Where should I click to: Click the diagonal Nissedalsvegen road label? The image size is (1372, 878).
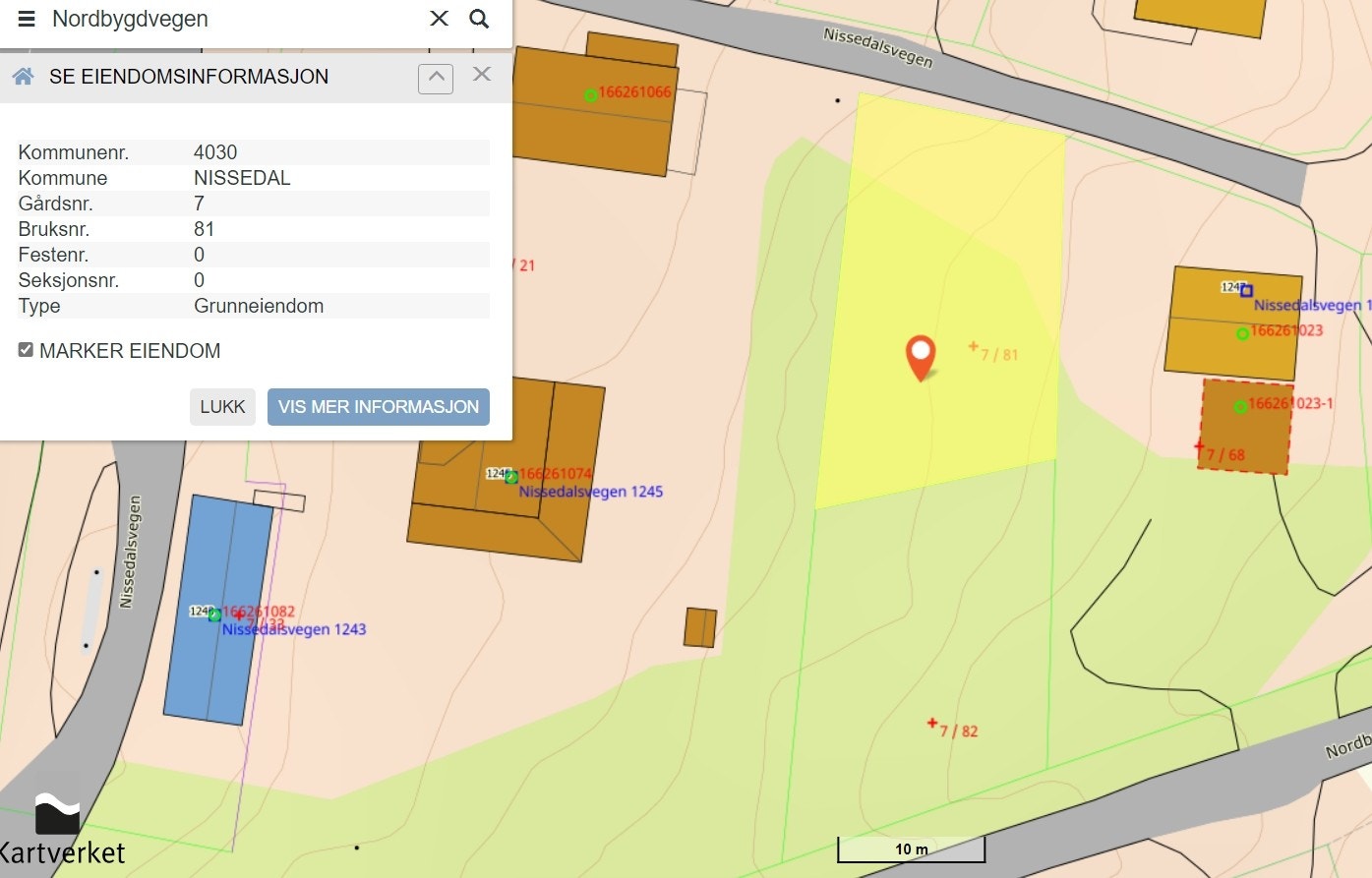pyautogui.click(x=877, y=47)
